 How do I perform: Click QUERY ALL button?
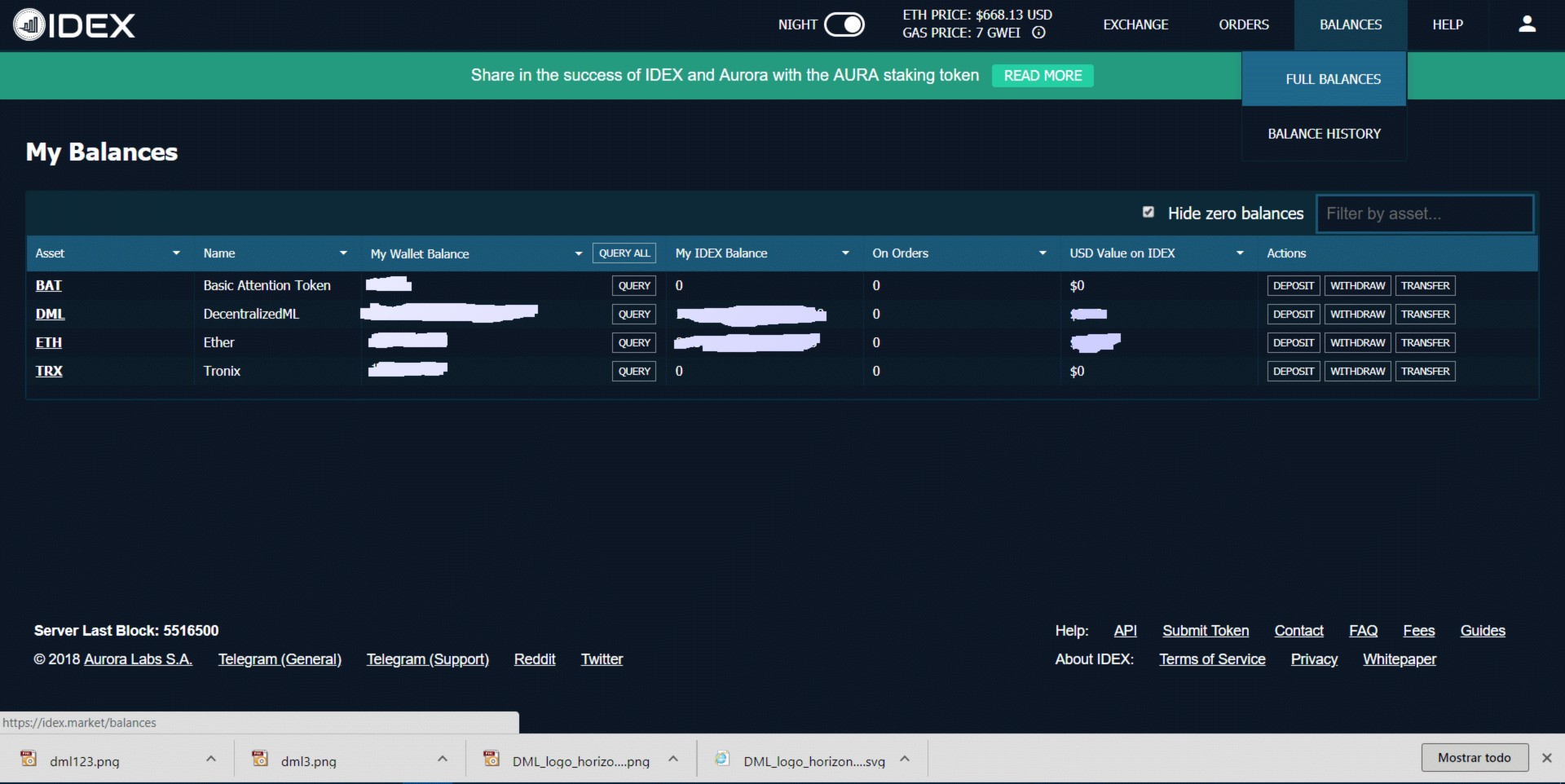pyautogui.click(x=624, y=253)
